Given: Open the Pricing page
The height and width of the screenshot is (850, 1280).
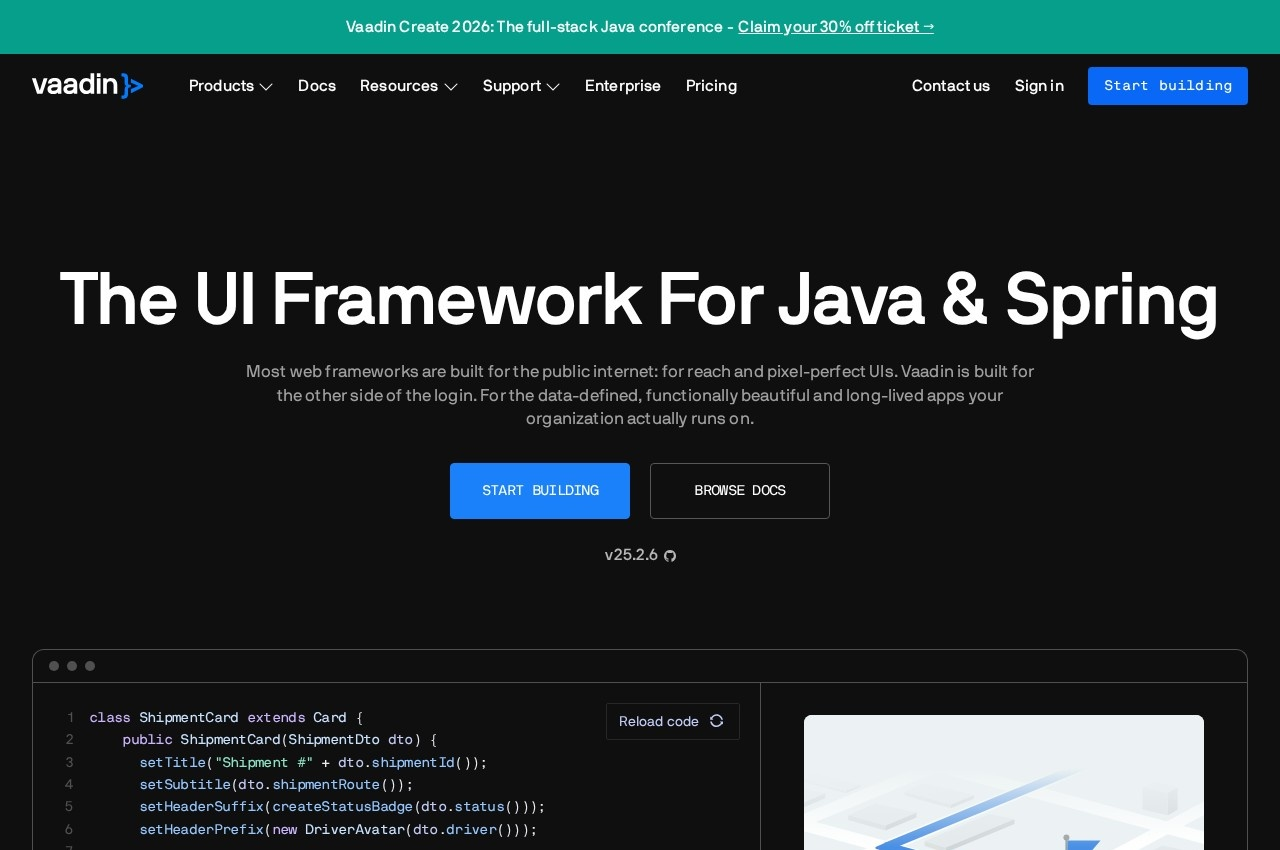Looking at the screenshot, I should click(711, 86).
